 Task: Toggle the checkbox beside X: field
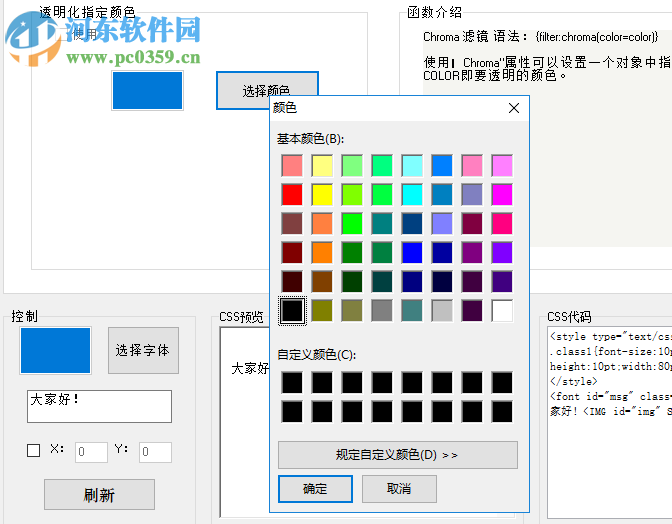[33, 450]
